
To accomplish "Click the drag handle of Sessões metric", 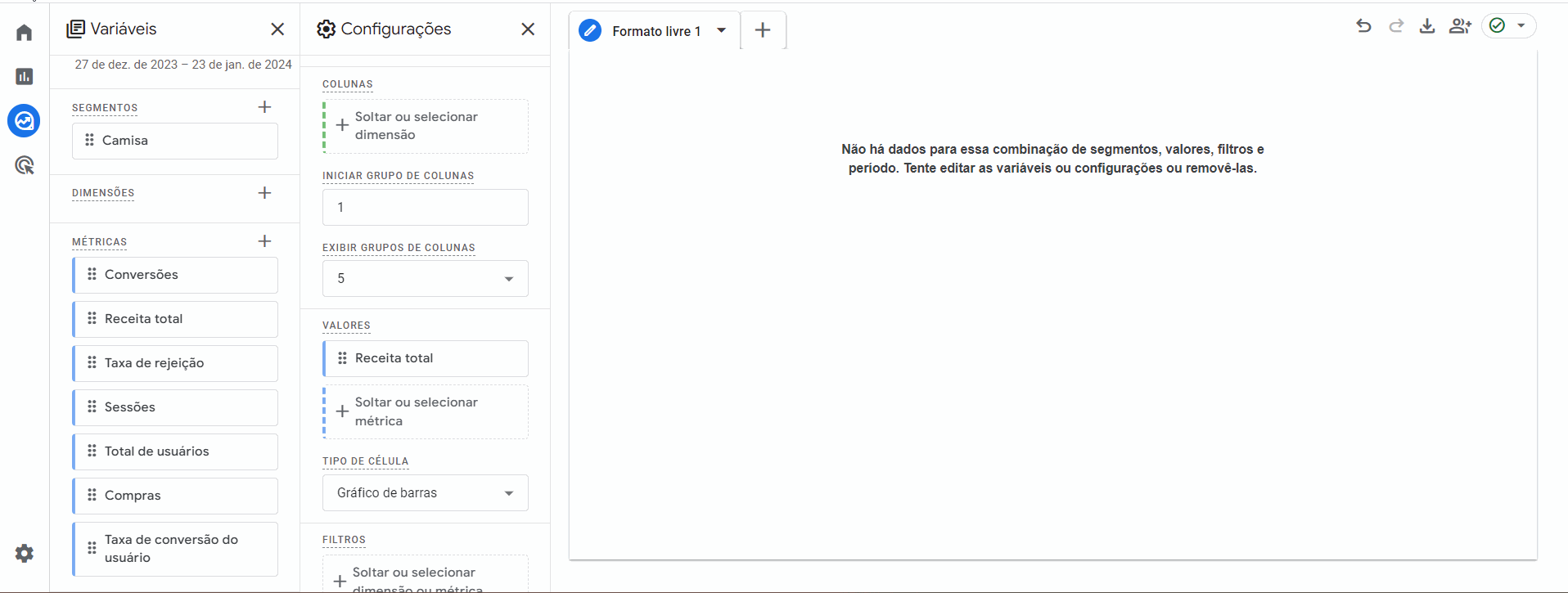I will [x=92, y=407].
